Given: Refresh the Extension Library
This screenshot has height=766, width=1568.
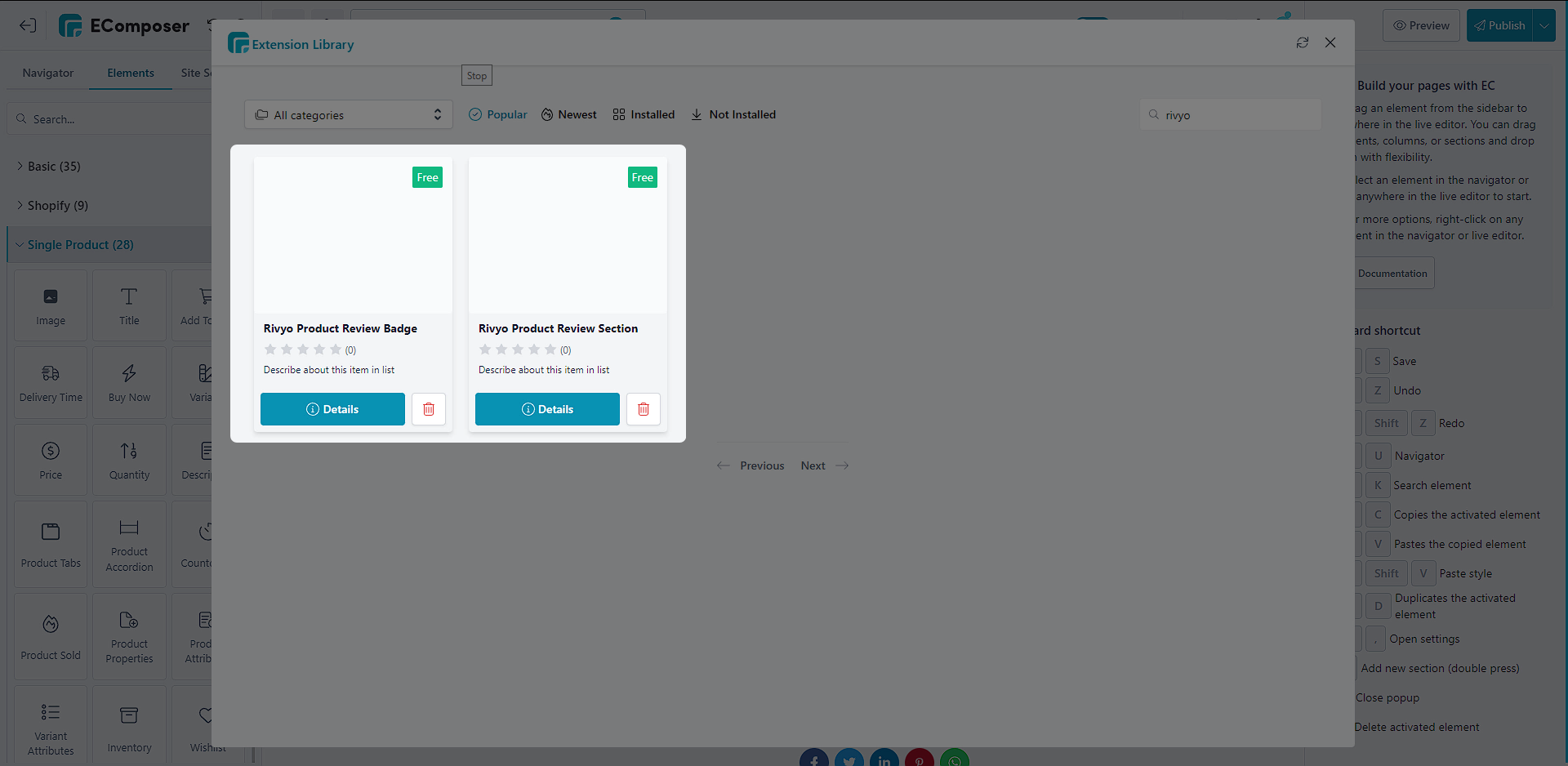Looking at the screenshot, I should (1303, 42).
